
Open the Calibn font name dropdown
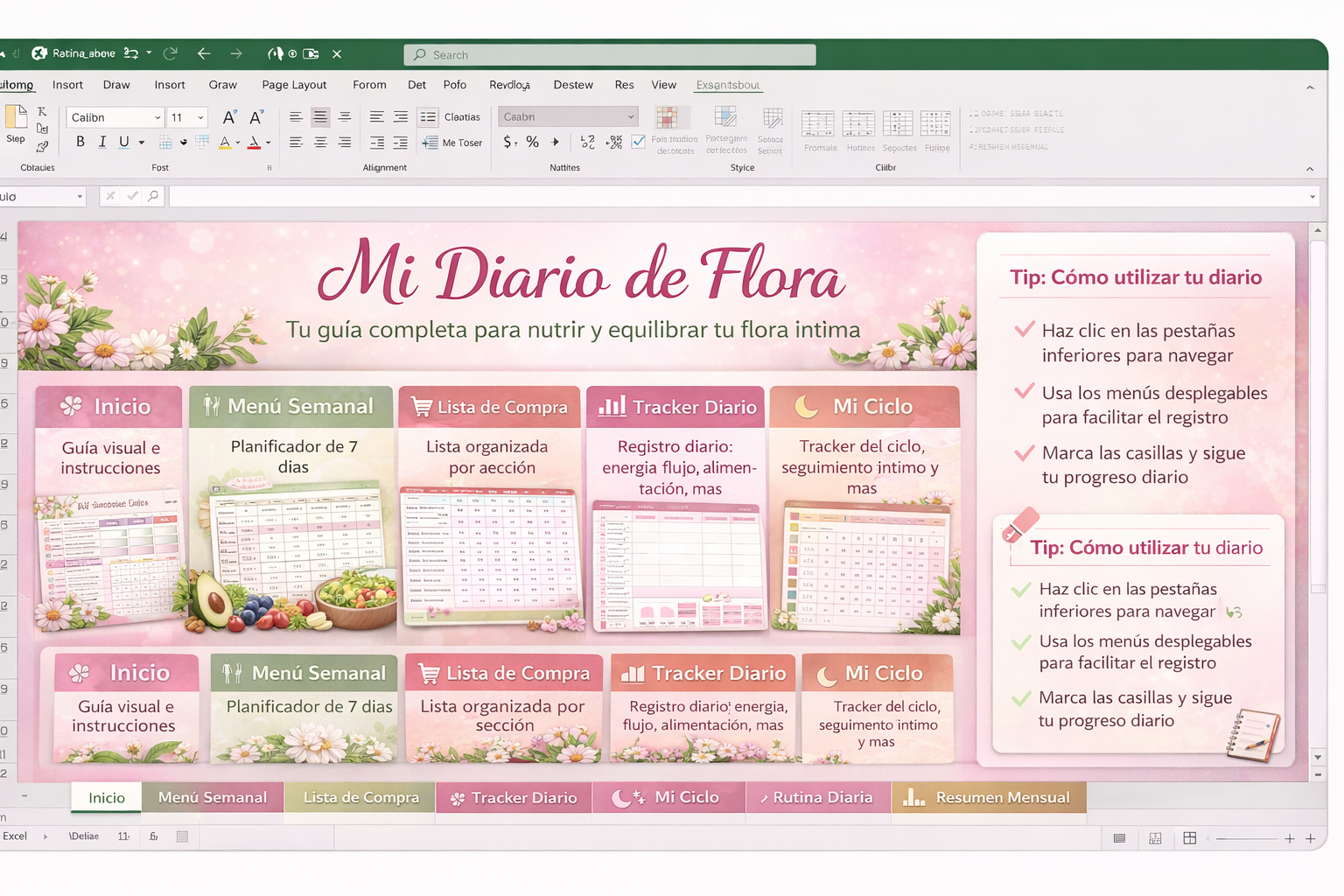coord(157,117)
